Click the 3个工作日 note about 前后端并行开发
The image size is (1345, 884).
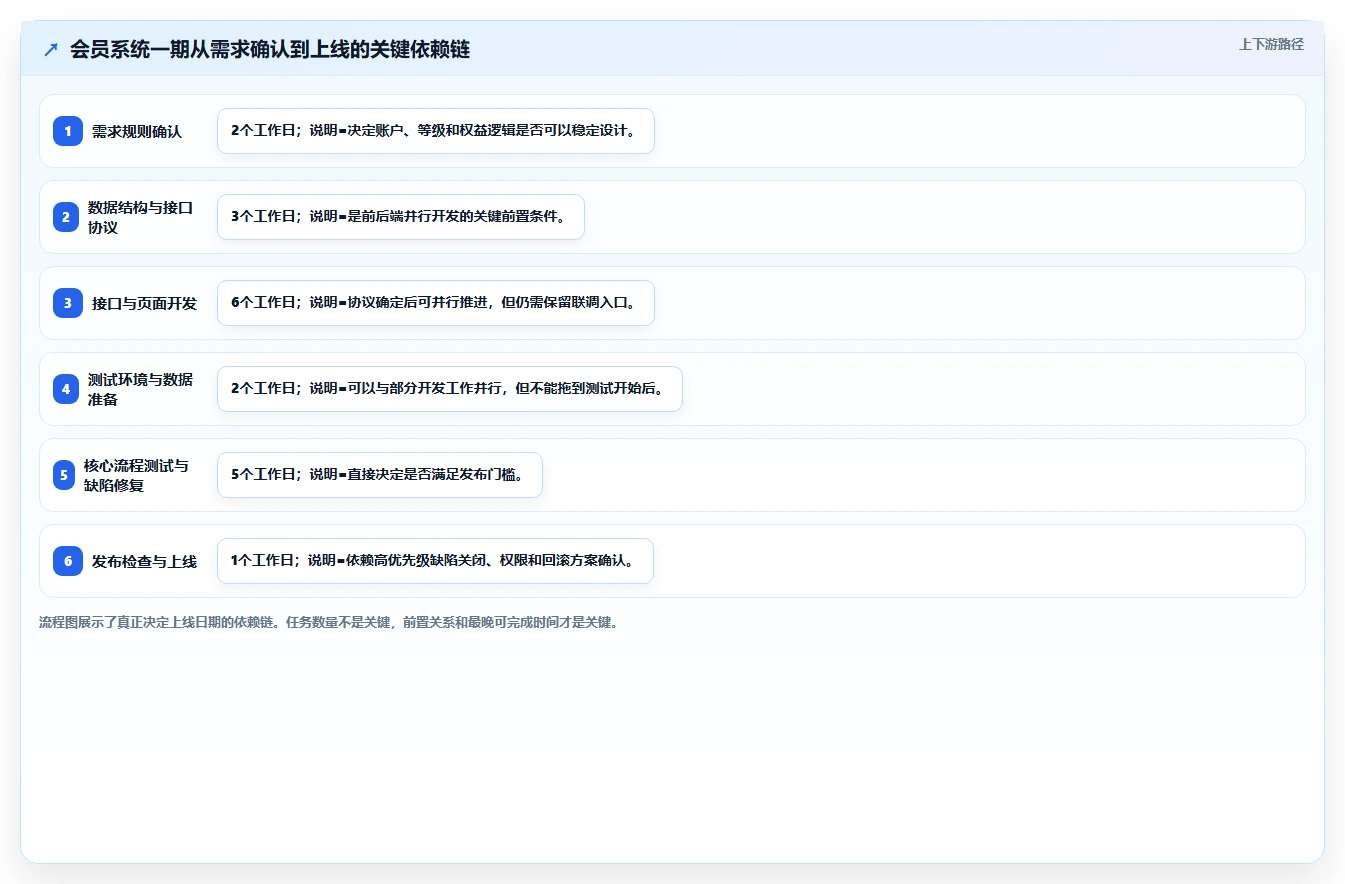coord(401,217)
